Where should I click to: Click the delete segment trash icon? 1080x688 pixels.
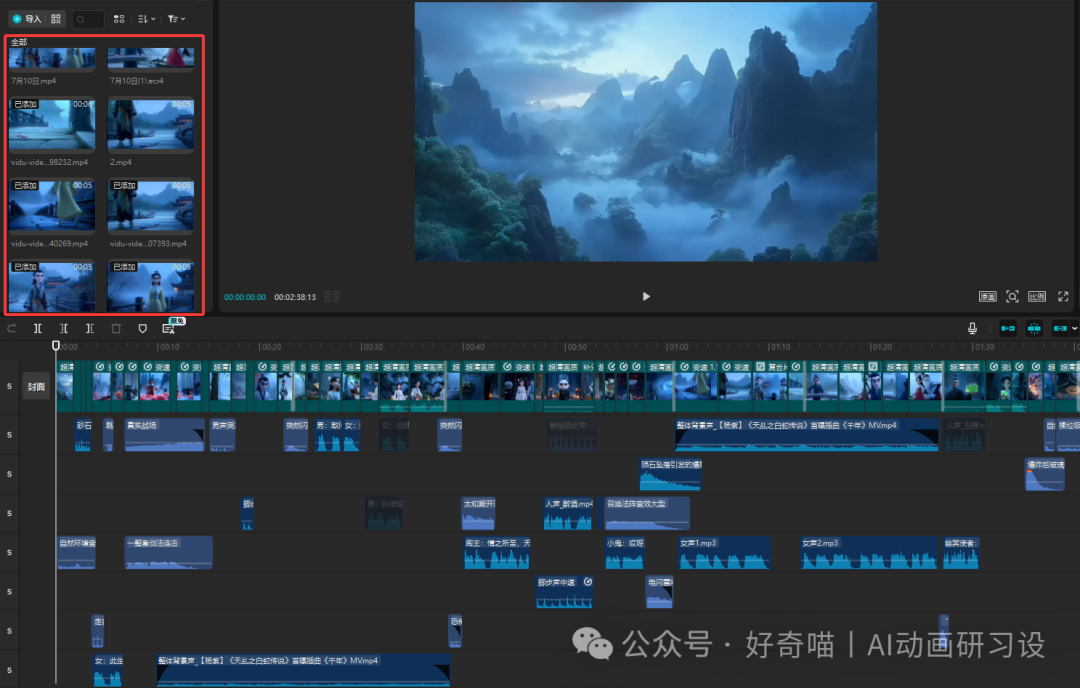115,328
